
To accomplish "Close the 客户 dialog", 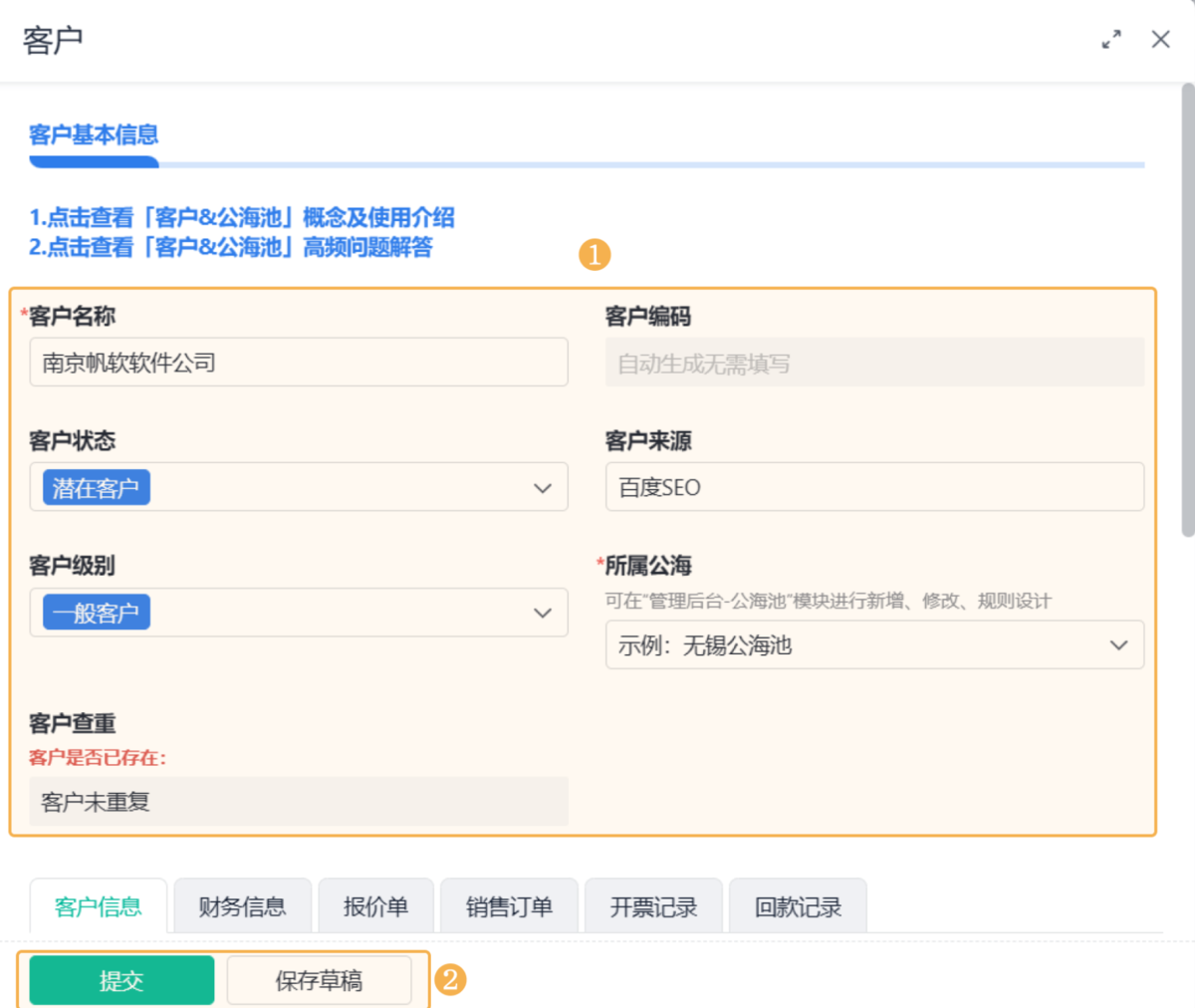I will click(1160, 40).
